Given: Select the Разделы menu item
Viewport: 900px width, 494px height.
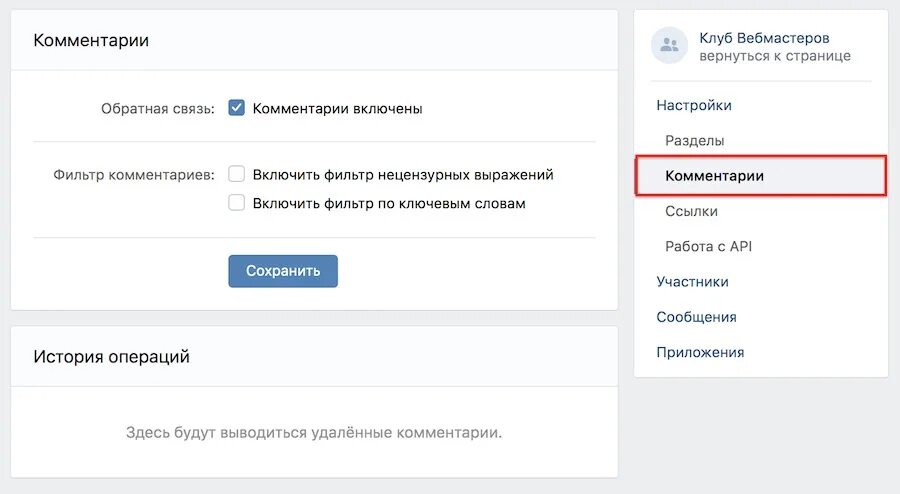Looking at the screenshot, I should (x=695, y=141).
